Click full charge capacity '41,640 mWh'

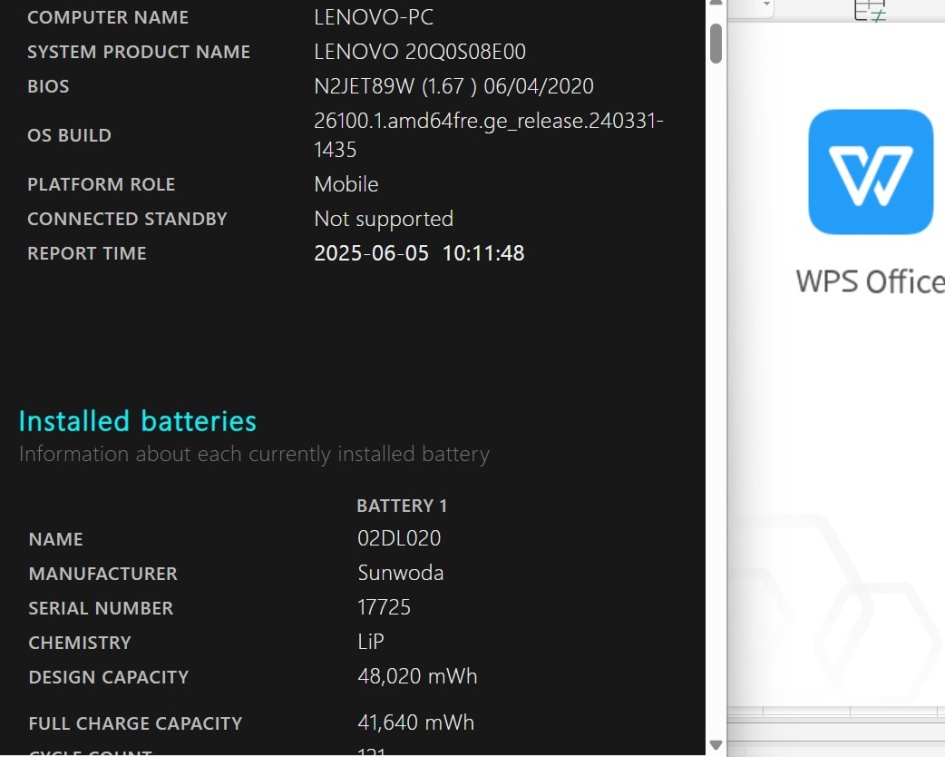click(416, 722)
